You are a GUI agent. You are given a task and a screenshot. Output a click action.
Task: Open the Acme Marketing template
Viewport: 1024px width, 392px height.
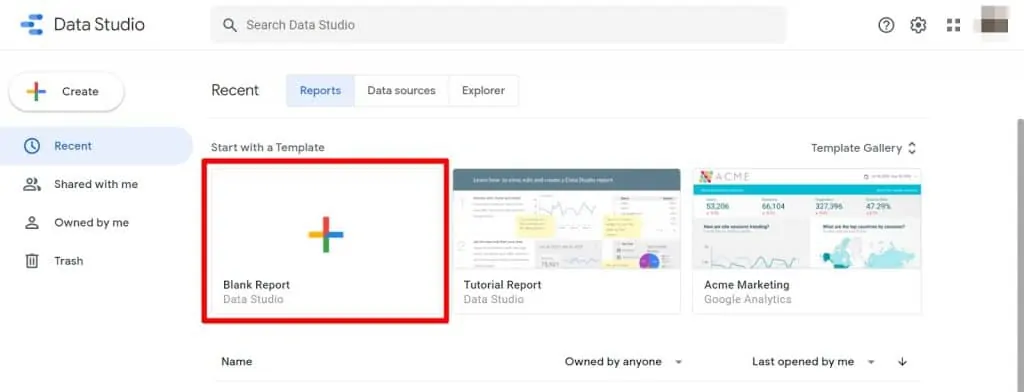coord(807,240)
